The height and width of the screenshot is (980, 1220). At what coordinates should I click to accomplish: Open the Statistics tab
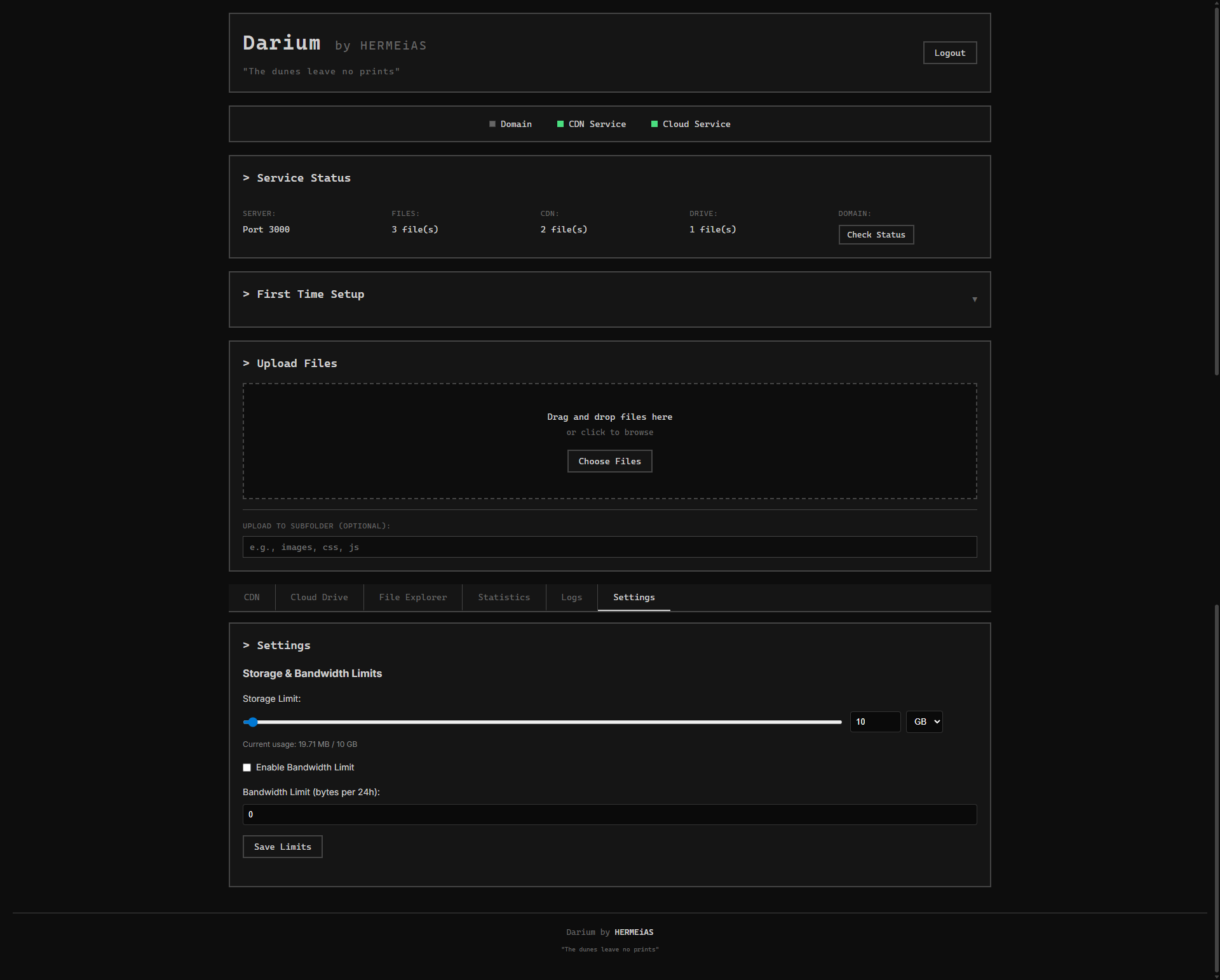(503, 597)
